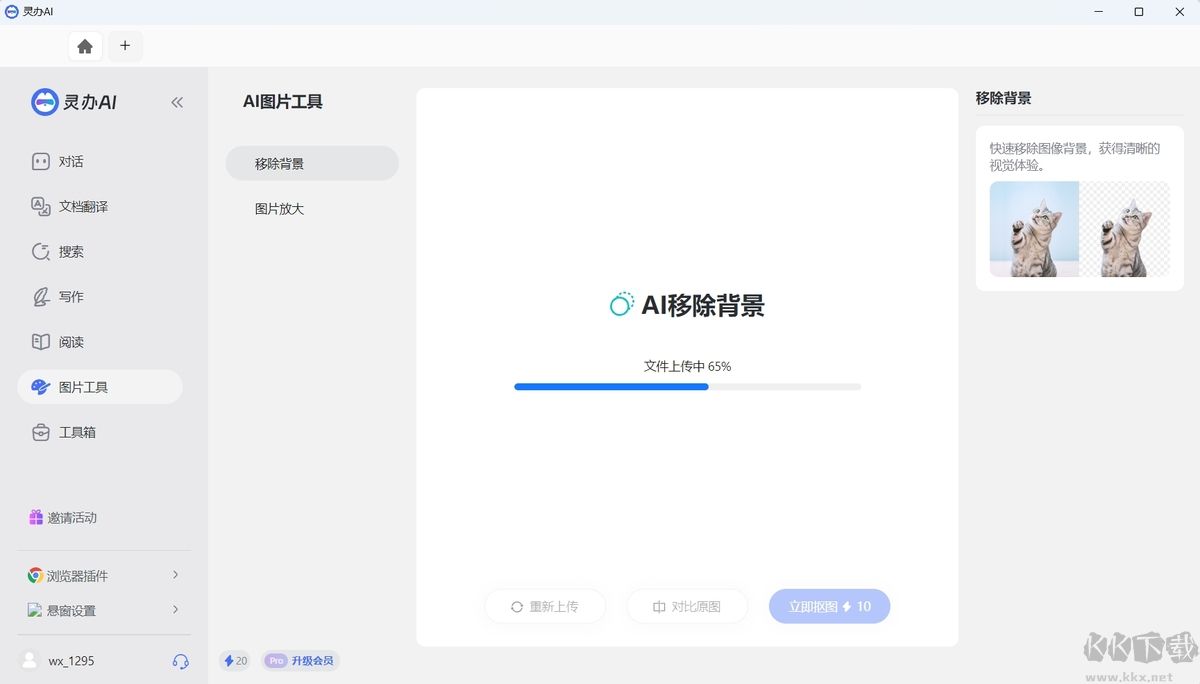Open 对话 chat from sidebar
This screenshot has height=684, width=1200.
coord(100,161)
